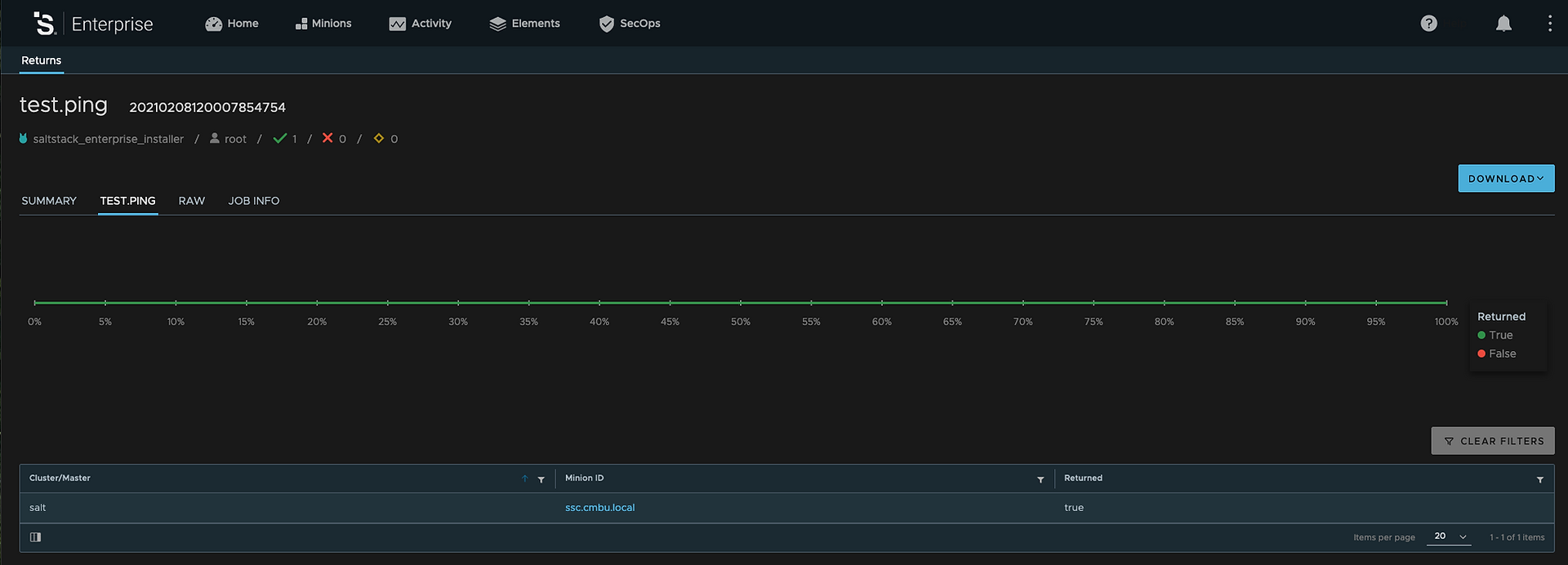1568x565 pixels.
Task: Open the help question mark icon
Action: pos(1428,24)
